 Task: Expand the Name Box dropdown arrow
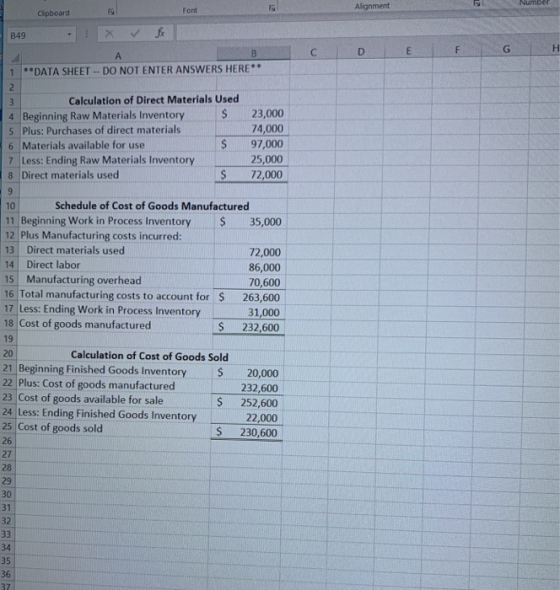[x=69, y=35]
